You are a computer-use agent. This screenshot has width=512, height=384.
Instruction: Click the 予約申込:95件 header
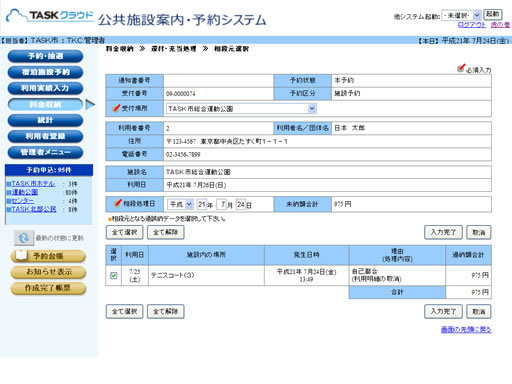point(49,170)
